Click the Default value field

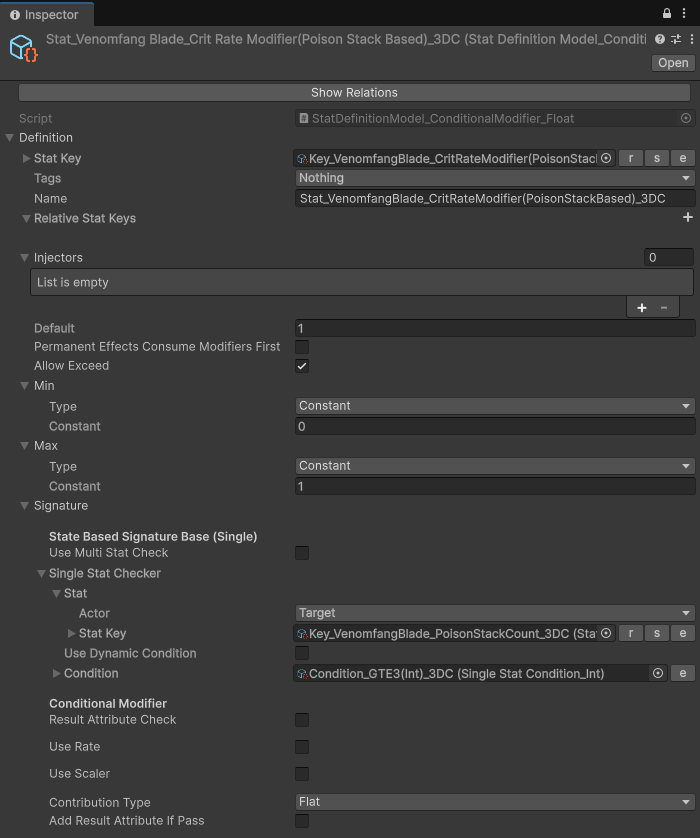click(x=495, y=328)
